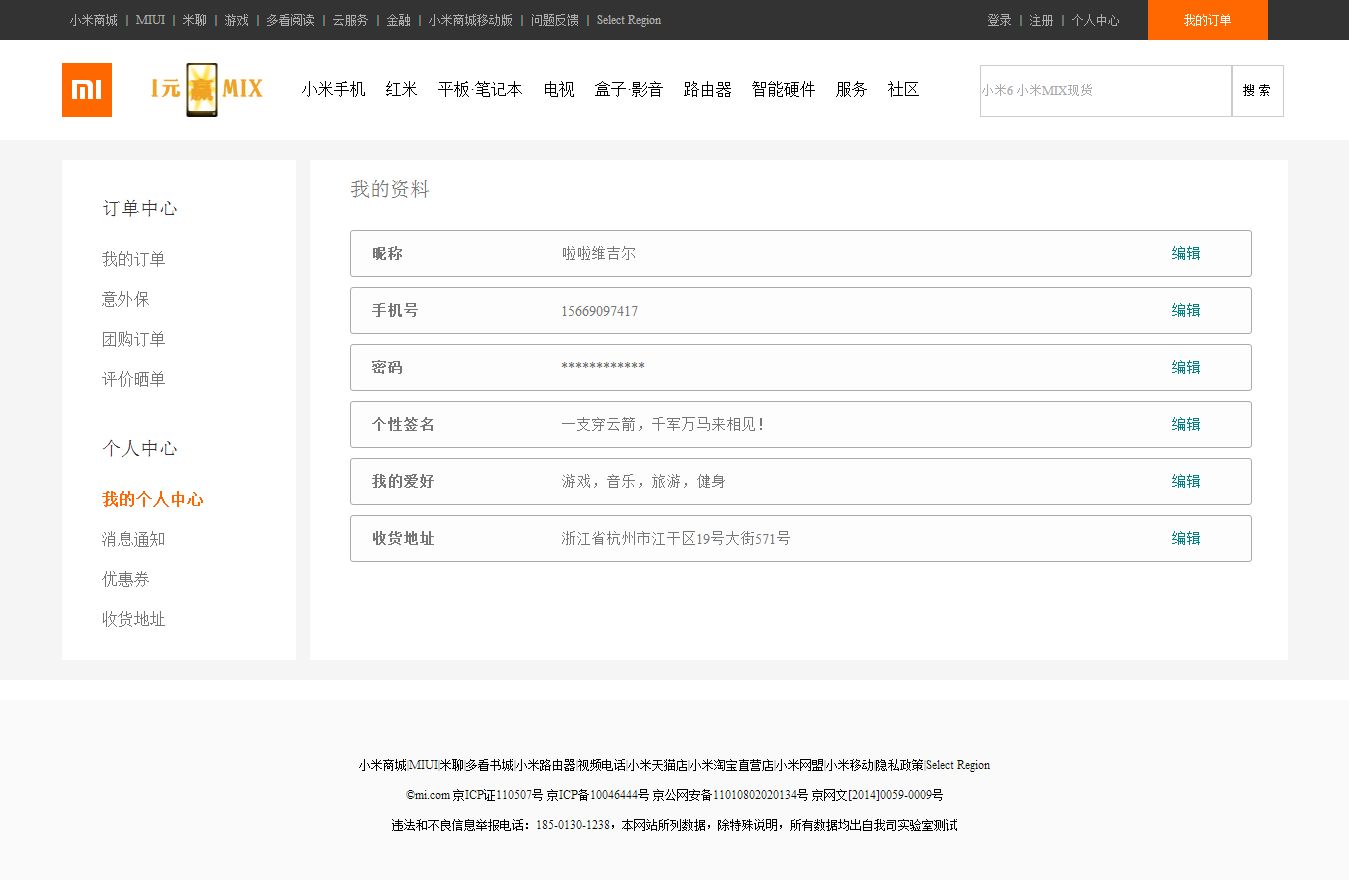1349x880 pixels.
Task: Go to 社区 in main navigation
Action: 904,90
